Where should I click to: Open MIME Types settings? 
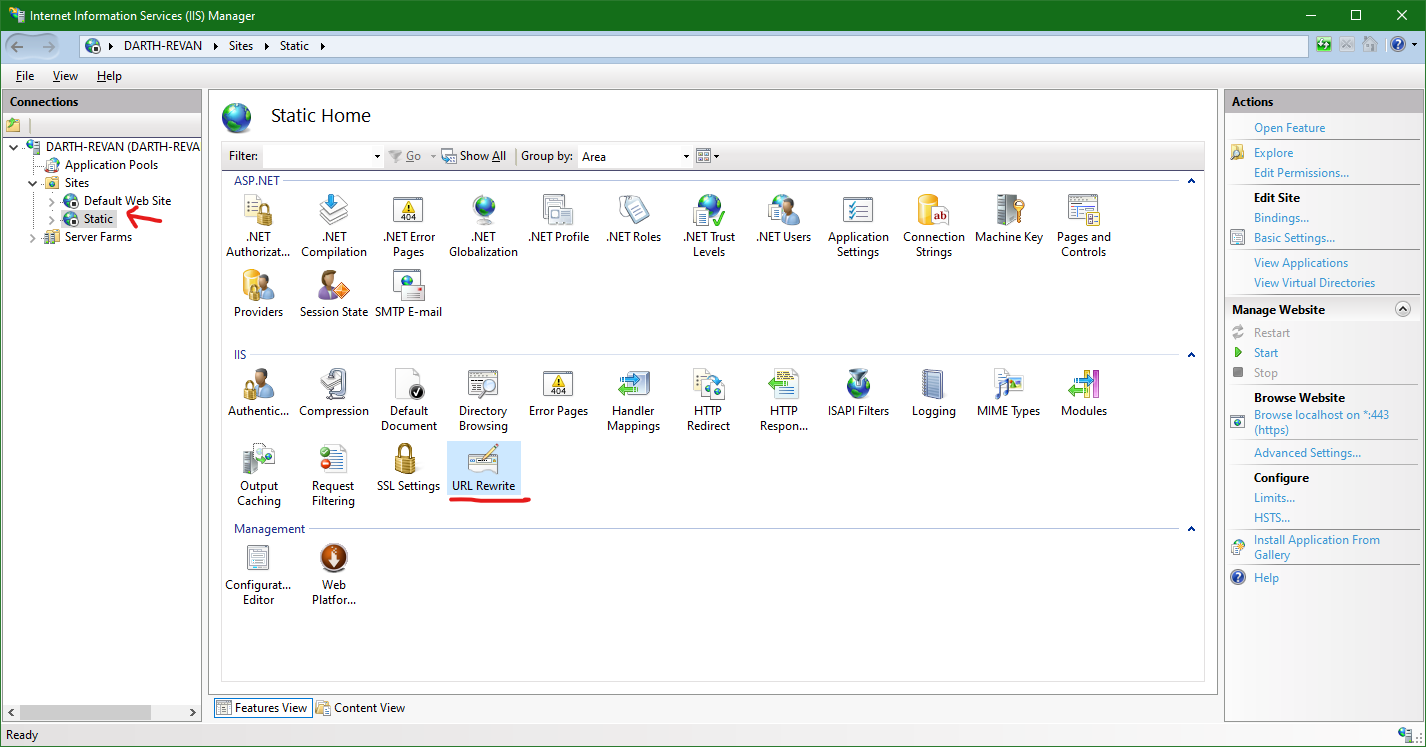[1008, 395]
